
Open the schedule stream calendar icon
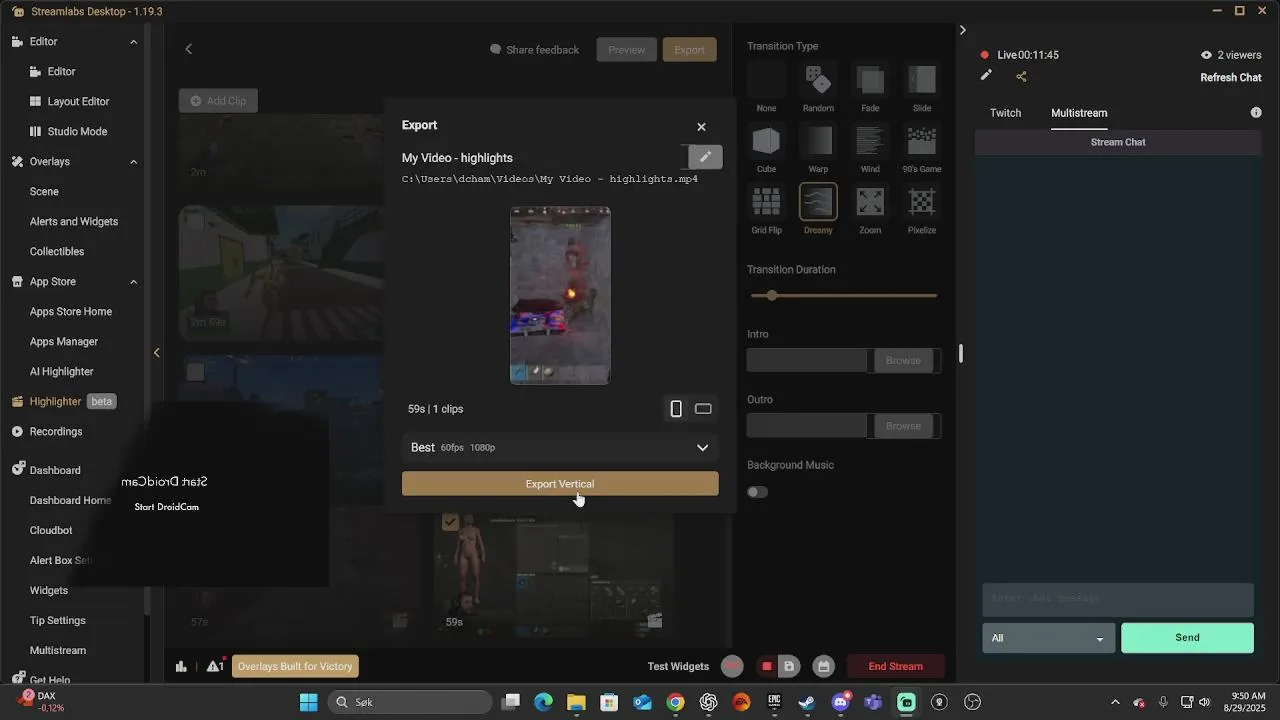pyautogui.click(x=823, y=666)
